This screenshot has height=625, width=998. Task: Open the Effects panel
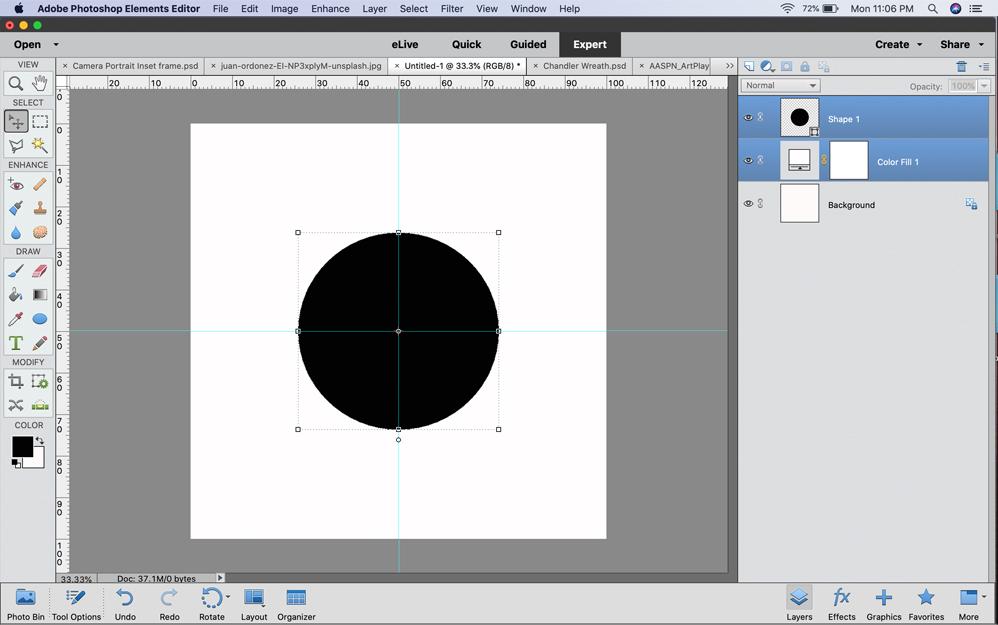841,604
